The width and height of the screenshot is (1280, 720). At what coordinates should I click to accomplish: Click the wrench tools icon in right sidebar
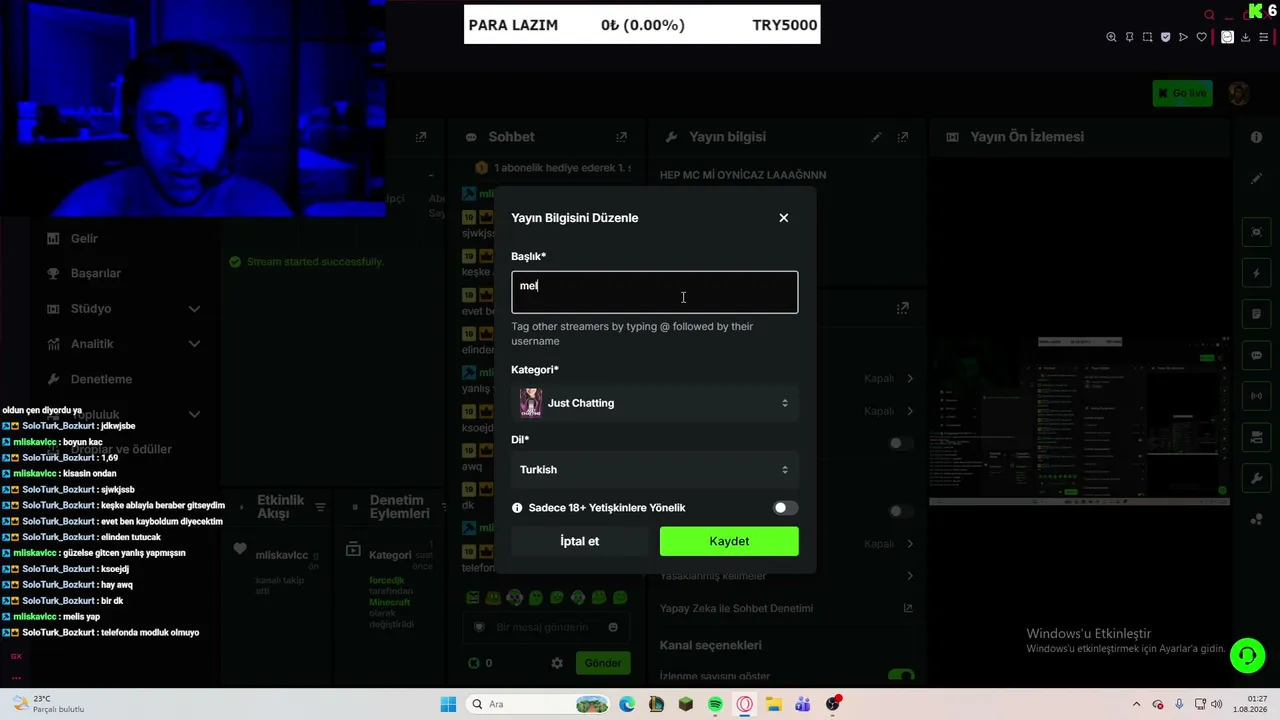click(1257, 478)
